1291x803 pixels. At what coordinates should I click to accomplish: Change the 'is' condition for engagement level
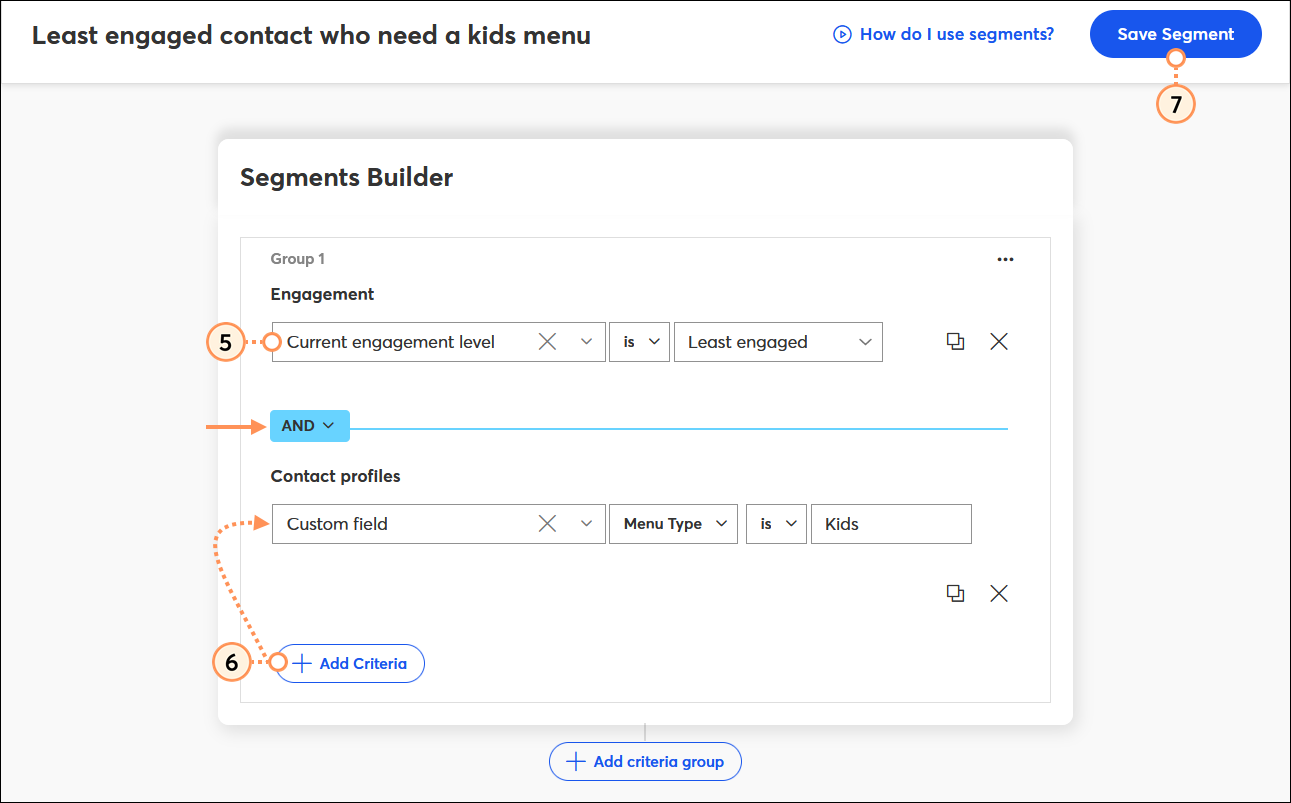(x=639, y=341)
